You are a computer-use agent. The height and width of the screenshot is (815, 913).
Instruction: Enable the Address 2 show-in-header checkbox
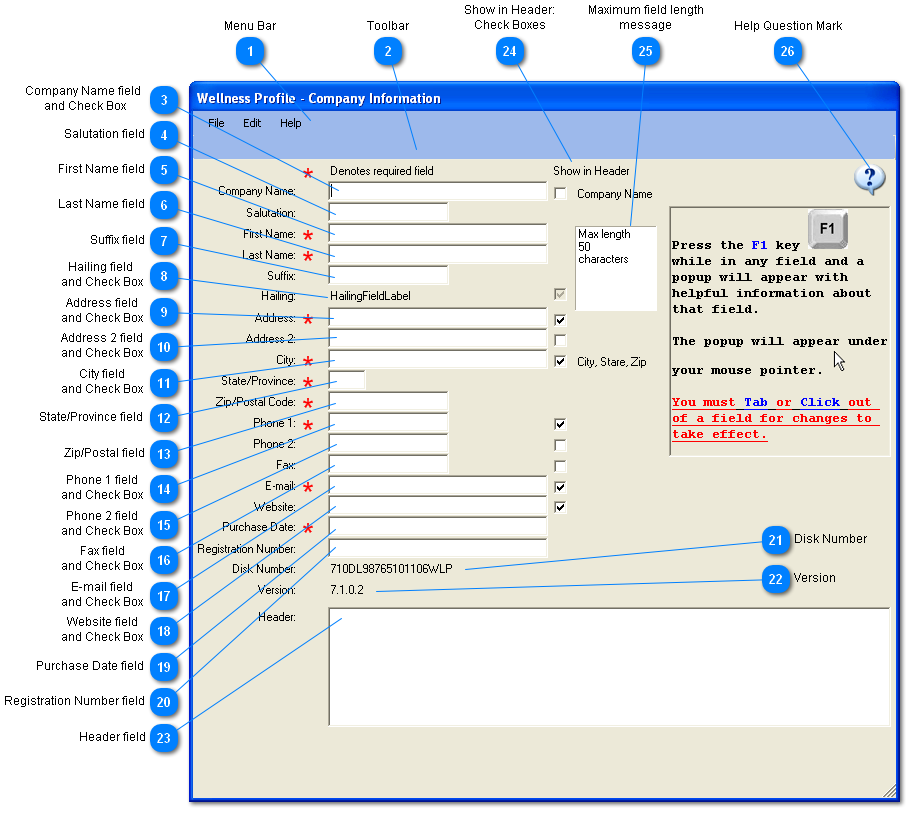560,340
